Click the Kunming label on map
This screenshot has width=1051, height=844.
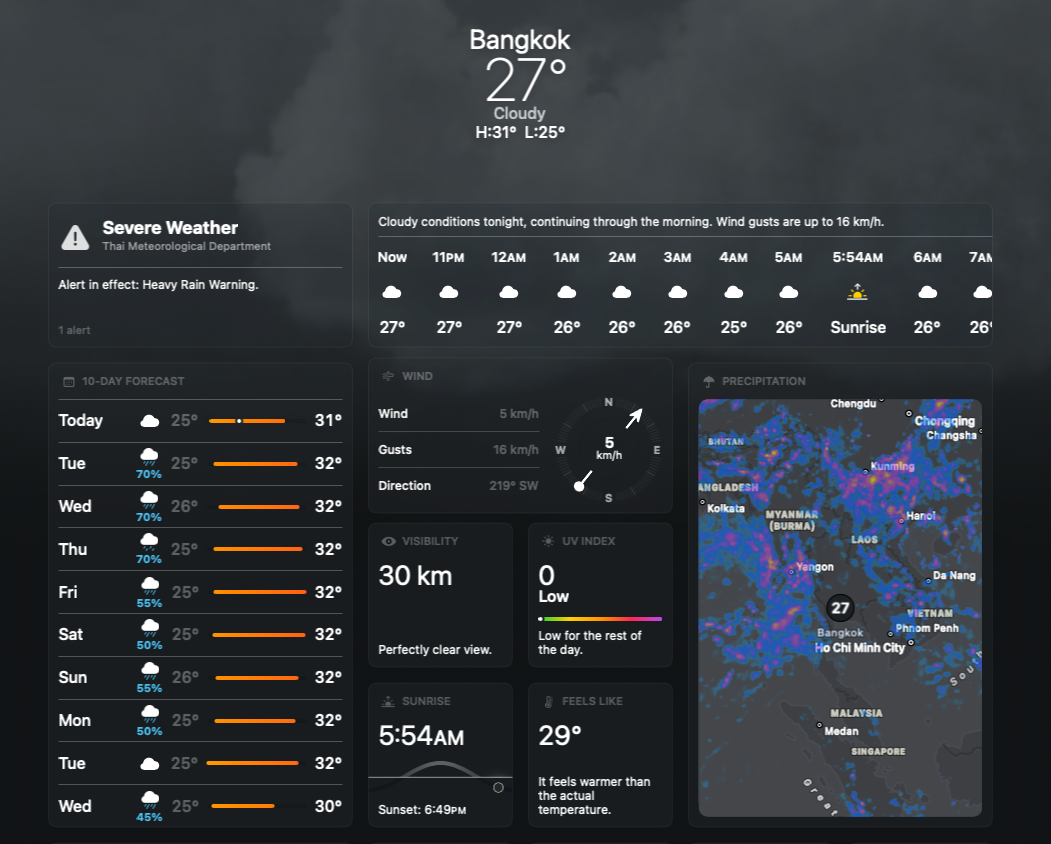(892, 466)
